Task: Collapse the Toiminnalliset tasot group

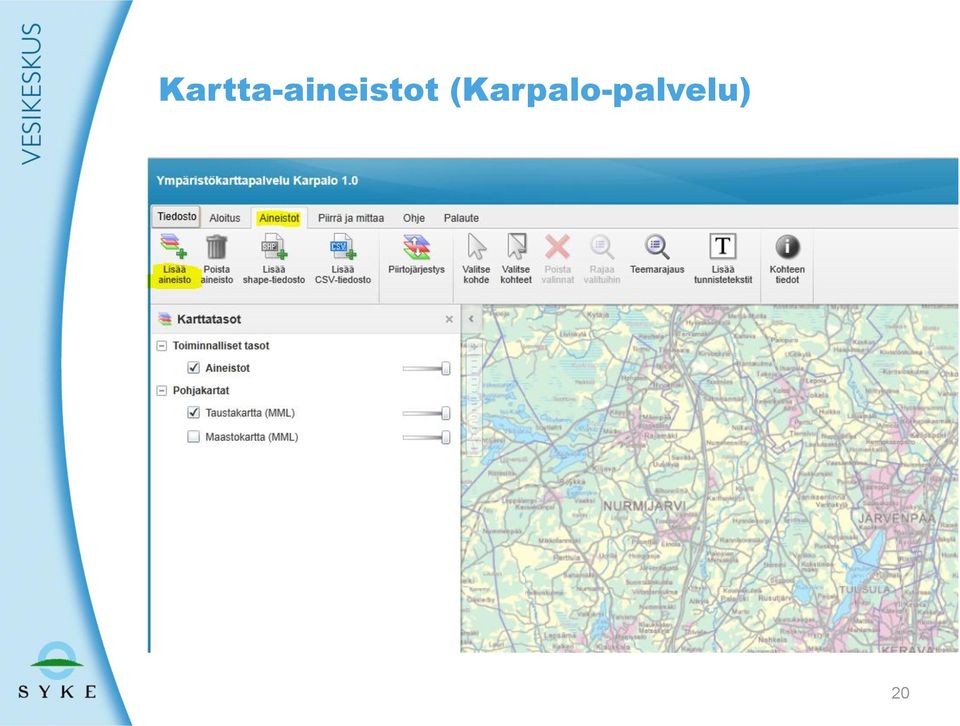Action: click(x=162, y=346)
